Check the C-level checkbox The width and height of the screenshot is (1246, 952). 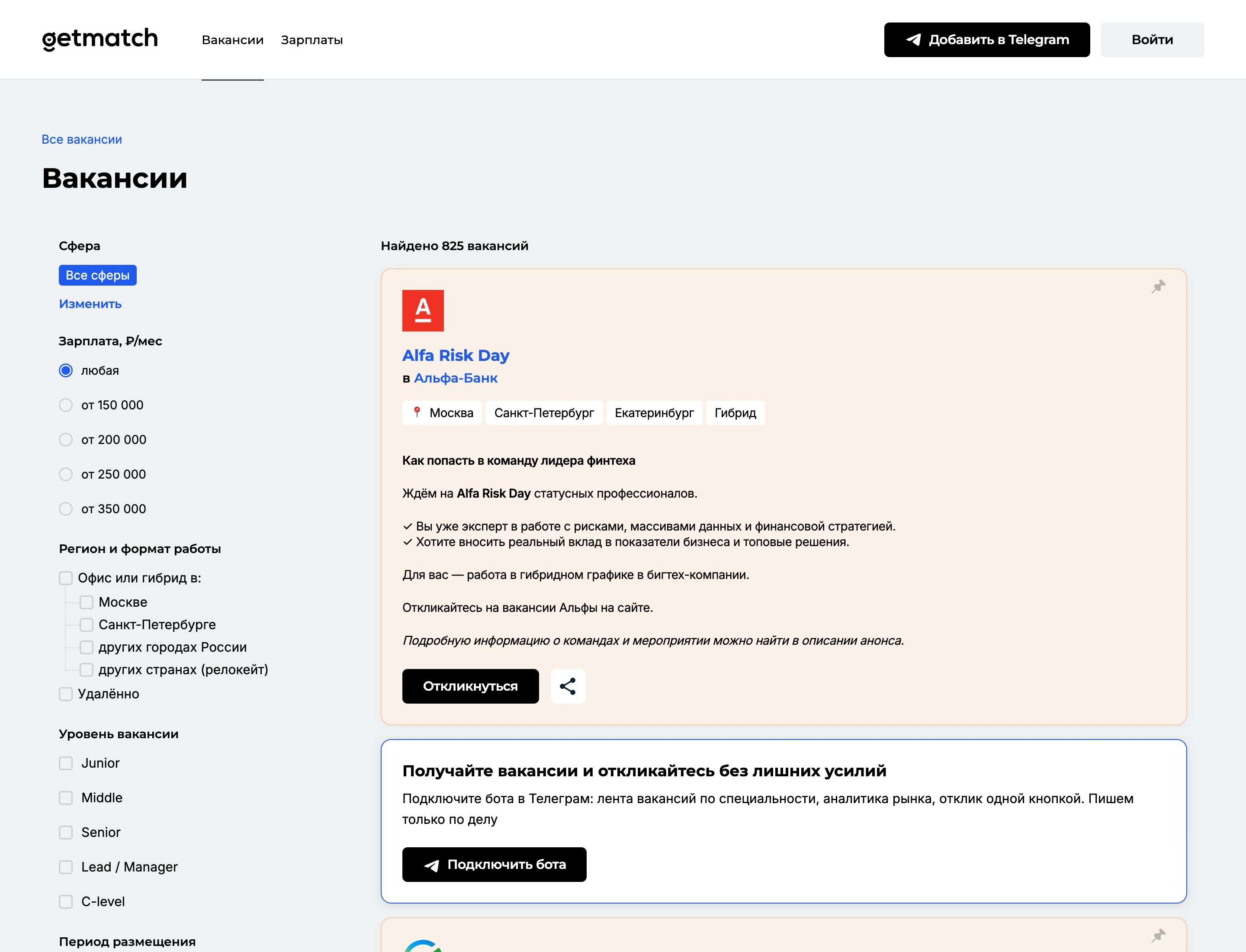(66, 901)
